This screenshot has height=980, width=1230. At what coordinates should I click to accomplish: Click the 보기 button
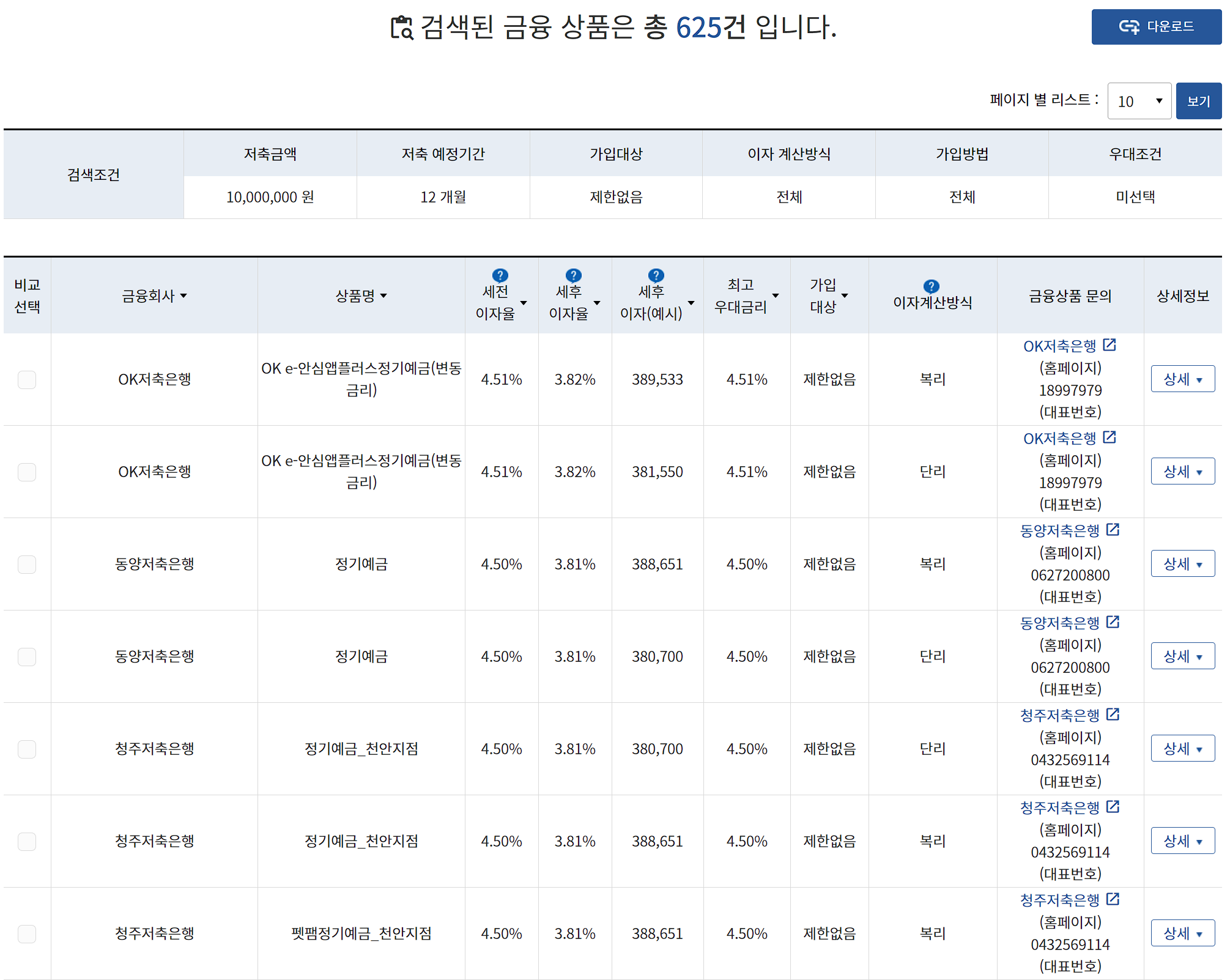pyautogui.click(x=1198, y=100)
